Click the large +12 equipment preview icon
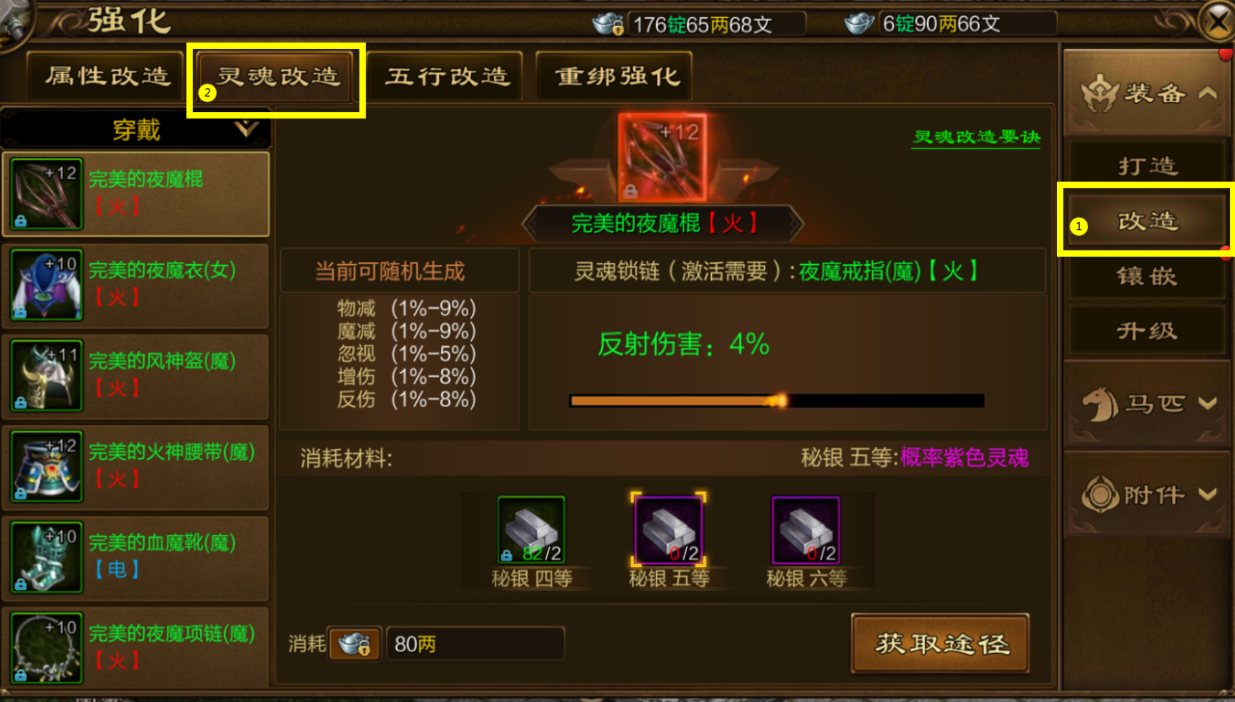 point(662,158)
